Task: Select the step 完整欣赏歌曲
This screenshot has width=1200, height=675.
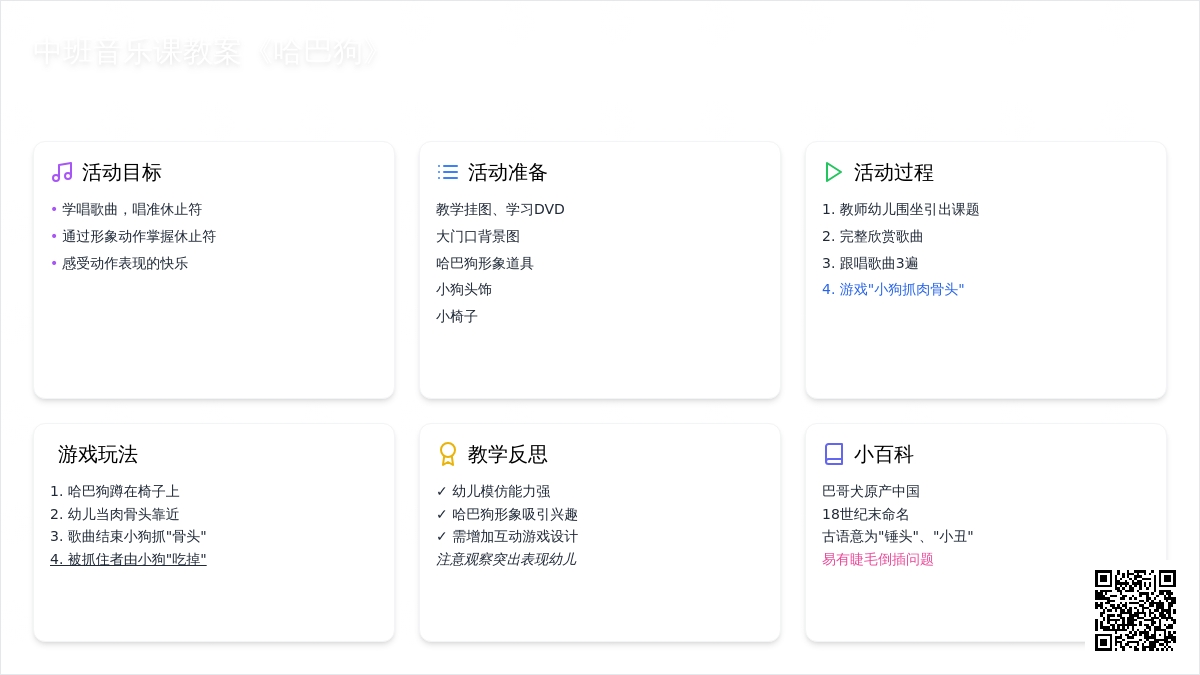Action: (880, 236)
